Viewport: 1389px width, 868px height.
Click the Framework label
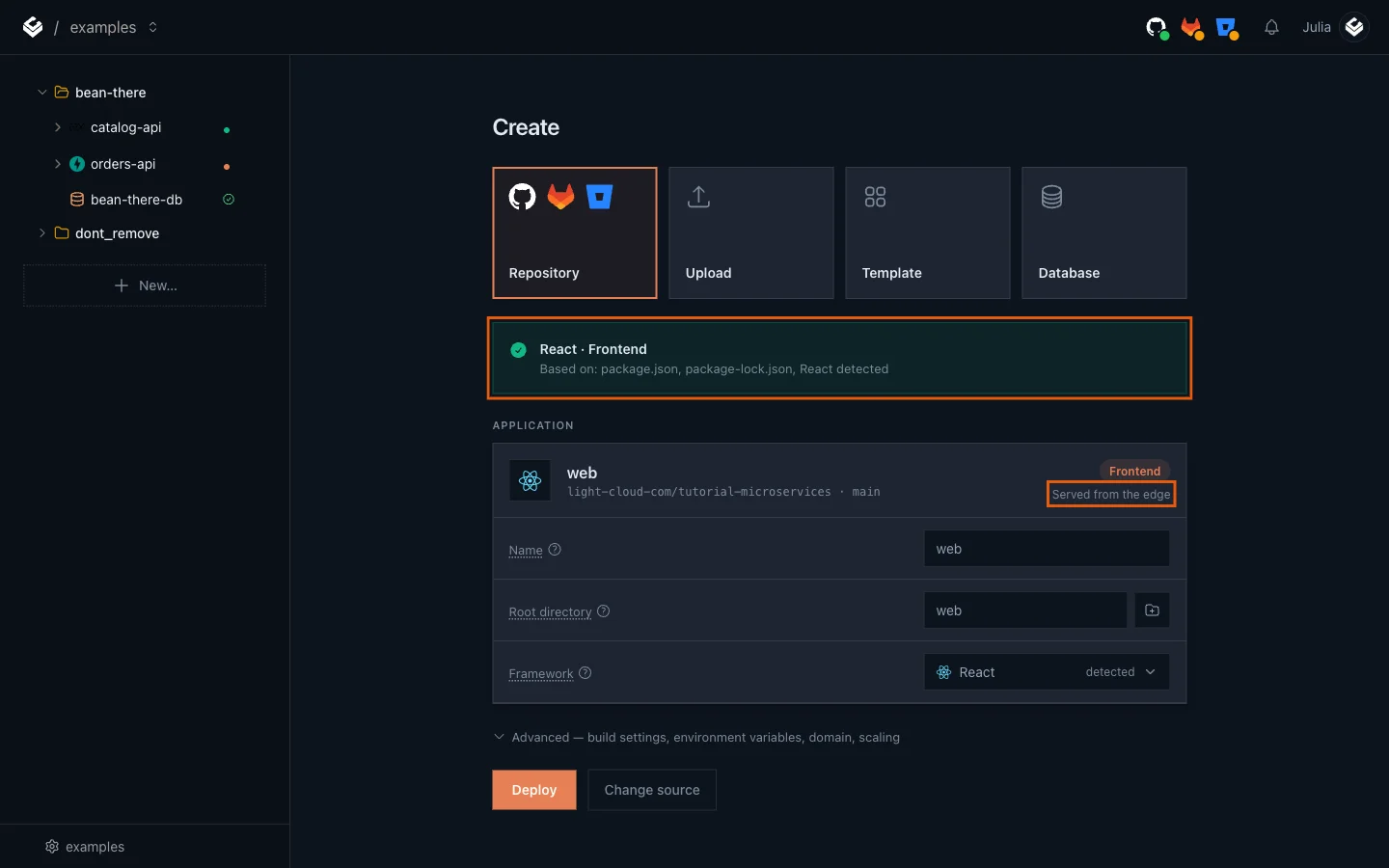[x=541, y=674]
